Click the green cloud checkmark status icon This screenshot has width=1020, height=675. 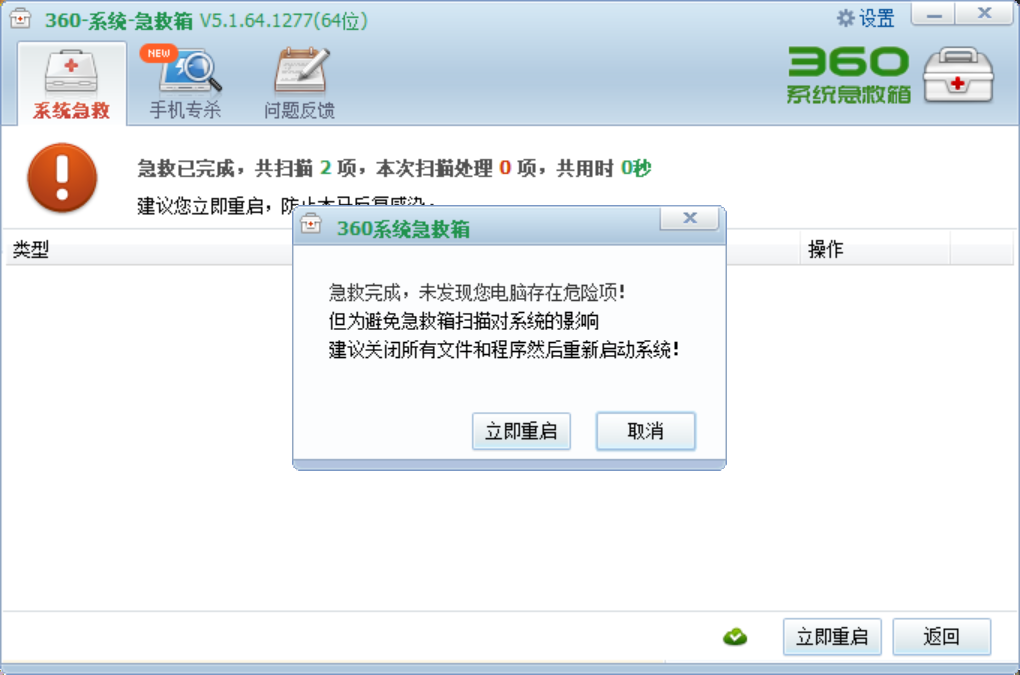(735, 637)
